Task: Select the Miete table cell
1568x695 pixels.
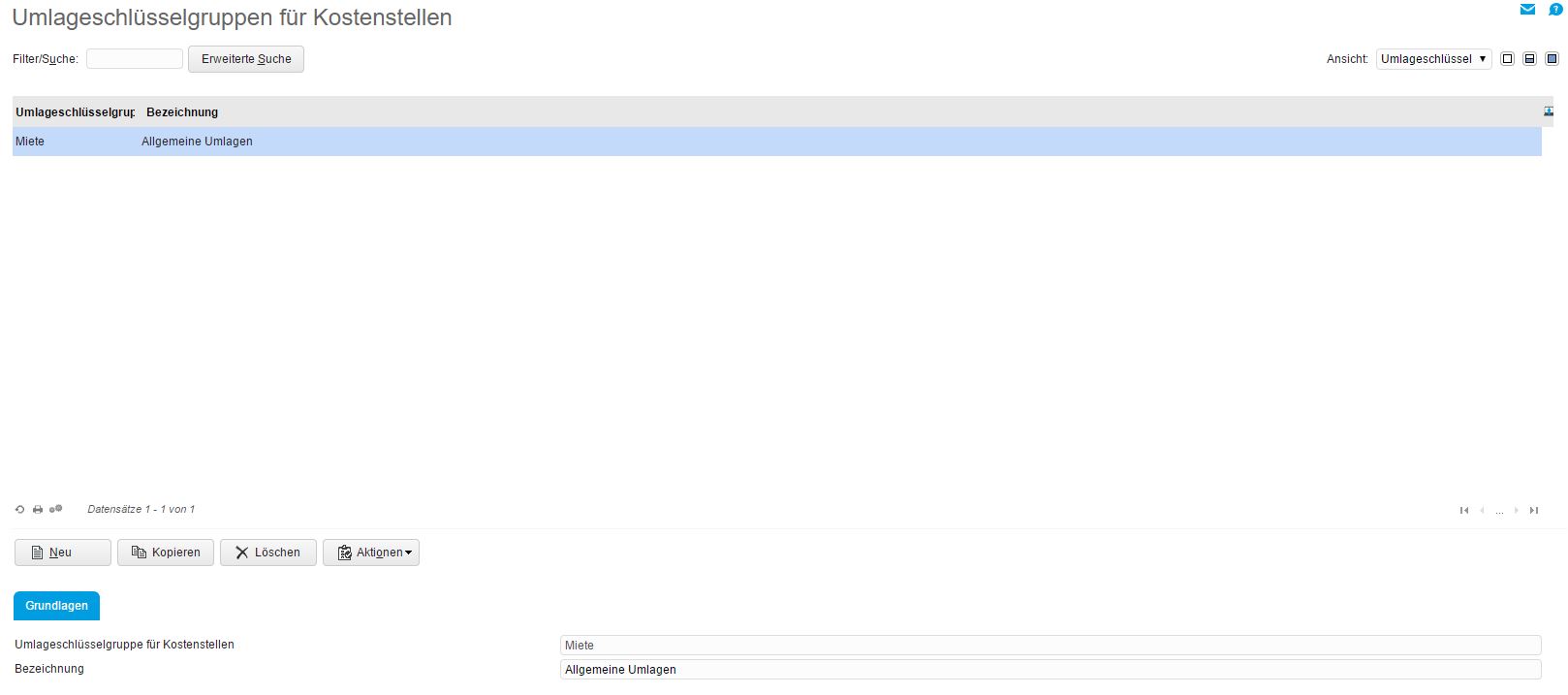Action: pyautogui.click(x=30, y=142)
